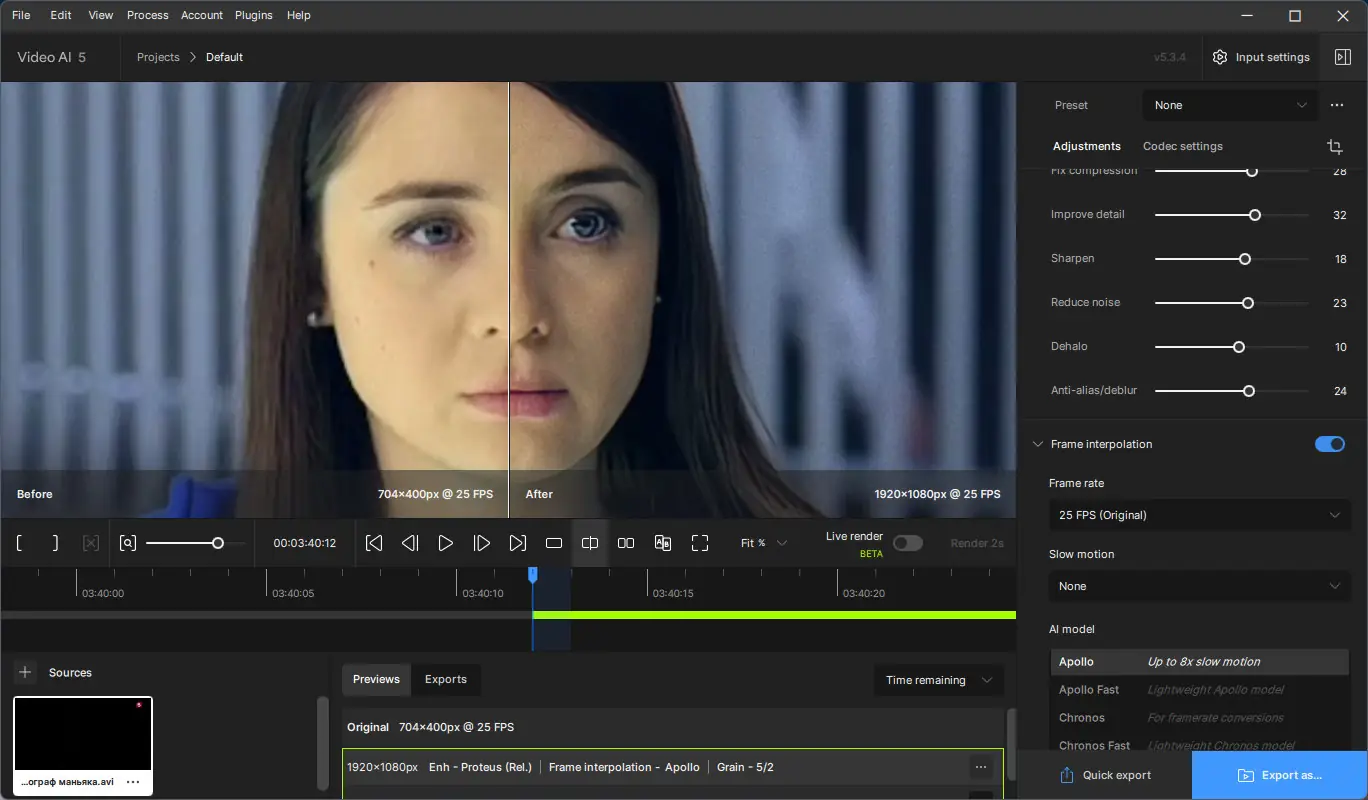Viewport: 1368px width, 800px height.
Task: Toggle the Live render switch
Action: [x=907, y=543]
